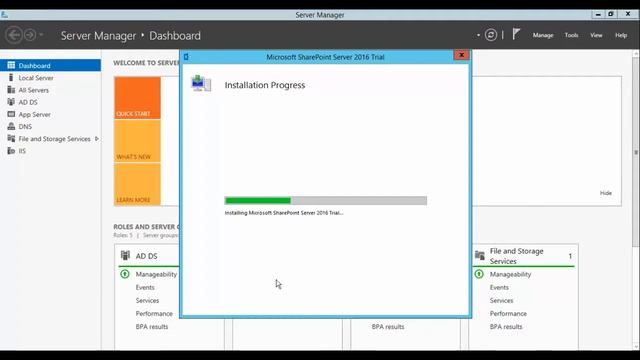Click the Back navigation arrow in Server Manager

(x=14, y=35)
